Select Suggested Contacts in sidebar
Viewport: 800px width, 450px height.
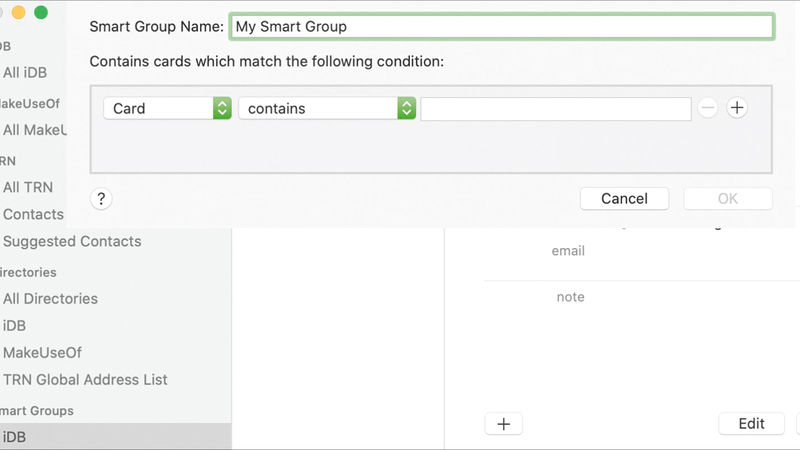72,241
